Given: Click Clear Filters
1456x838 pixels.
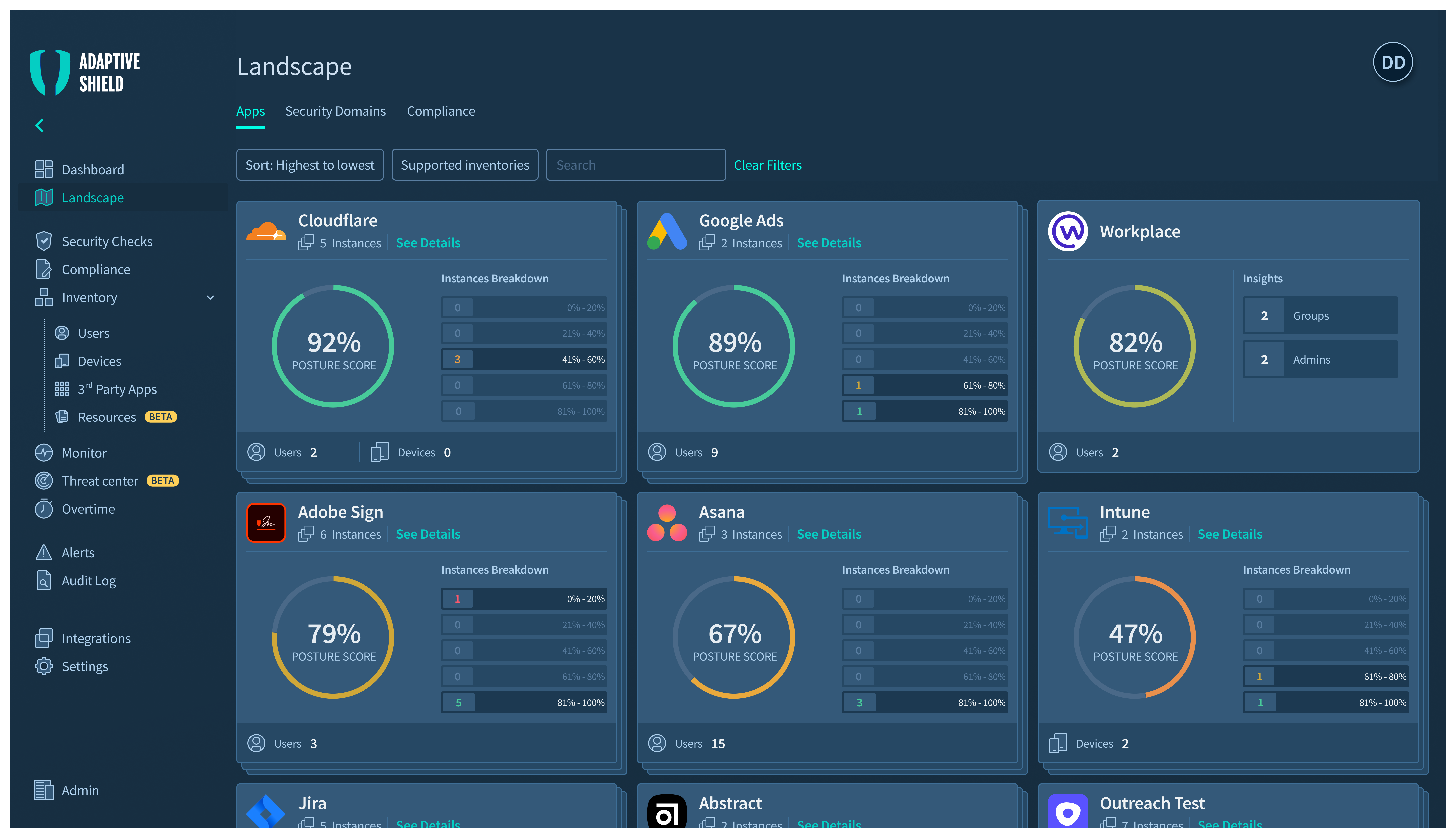Looking at the screenshot, I should 767,165.
